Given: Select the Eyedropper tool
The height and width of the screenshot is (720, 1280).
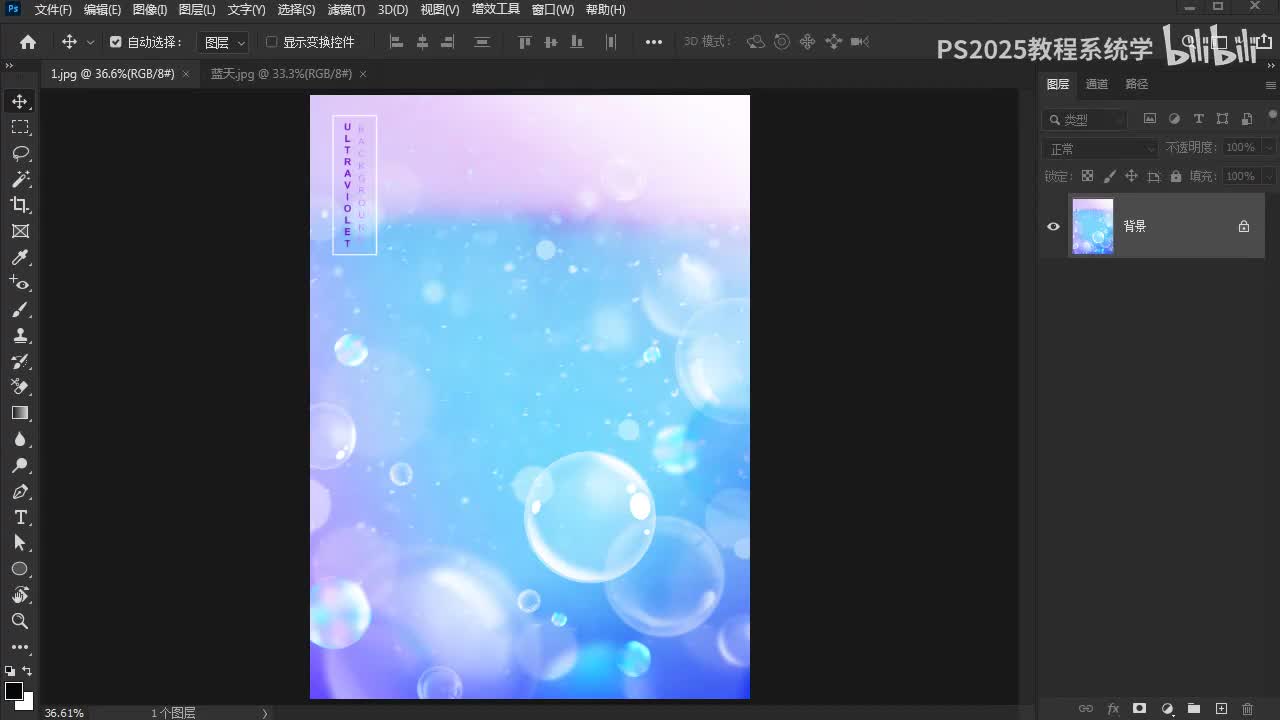Looking at the screenshot, I should [20, 258].
